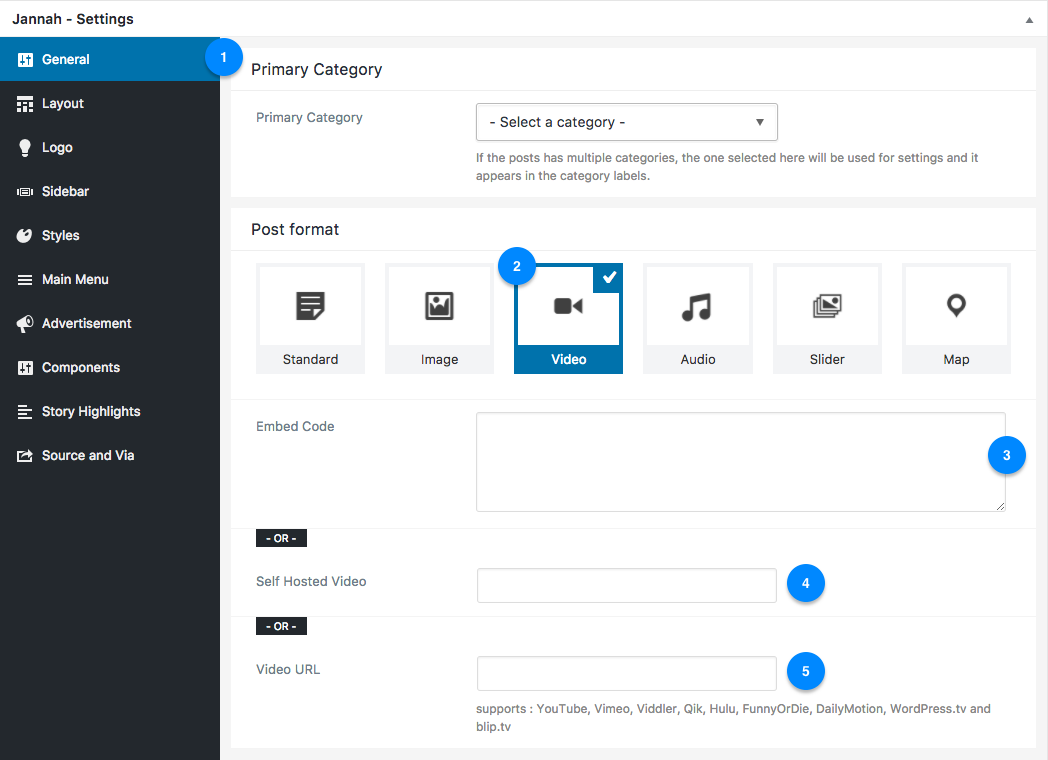Image resolution: width=1048 pixels, height=760 pixels.
Task: Open the Story Highlights tab
Action: click(x=110, y=412)
